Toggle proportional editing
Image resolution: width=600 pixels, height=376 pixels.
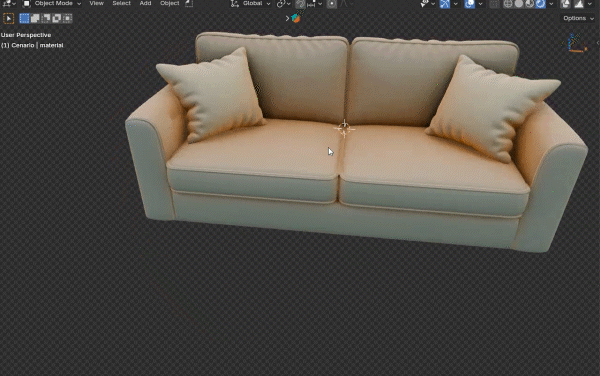click(332, 4)
